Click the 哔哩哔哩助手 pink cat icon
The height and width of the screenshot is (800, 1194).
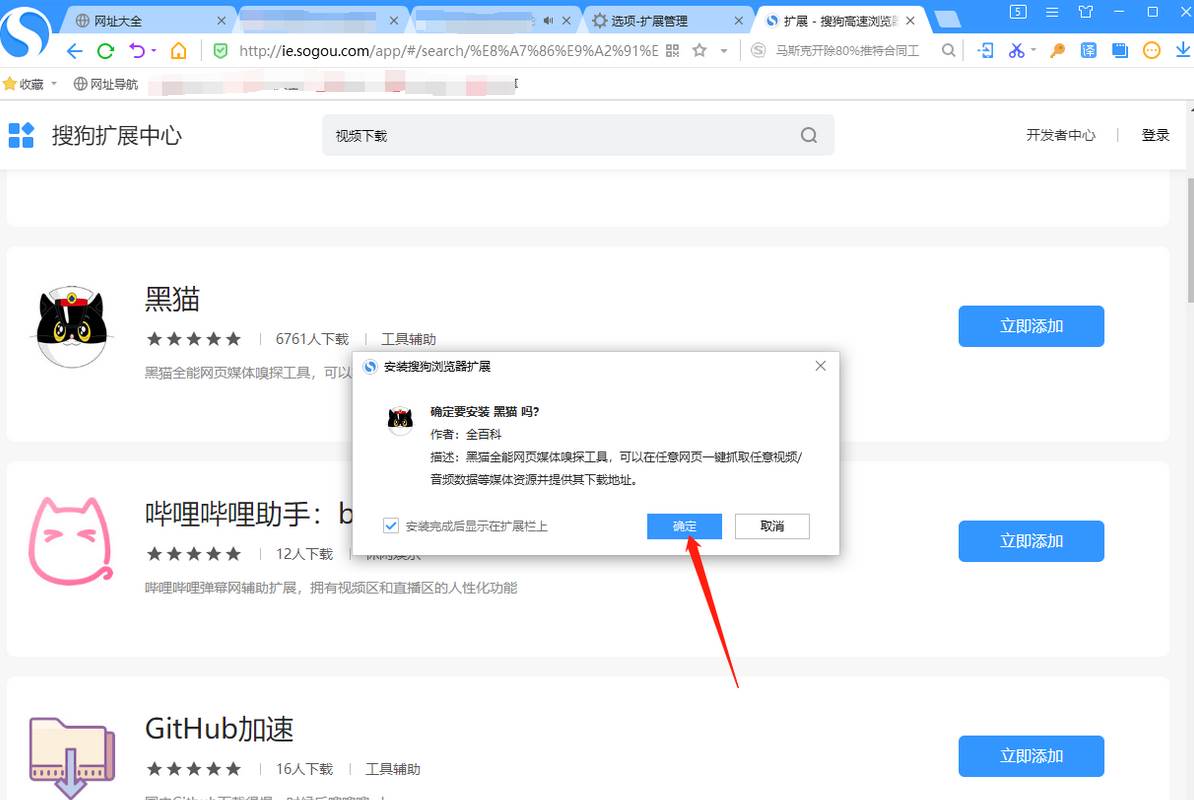tap(71, 541)
